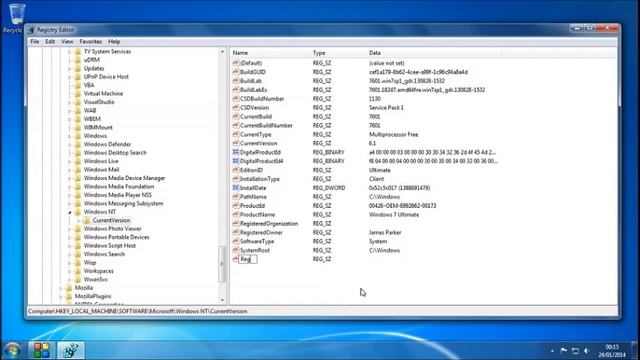640x360 pixels.
Task: Click the Windows NT folder icon
Action: [78, 212]
